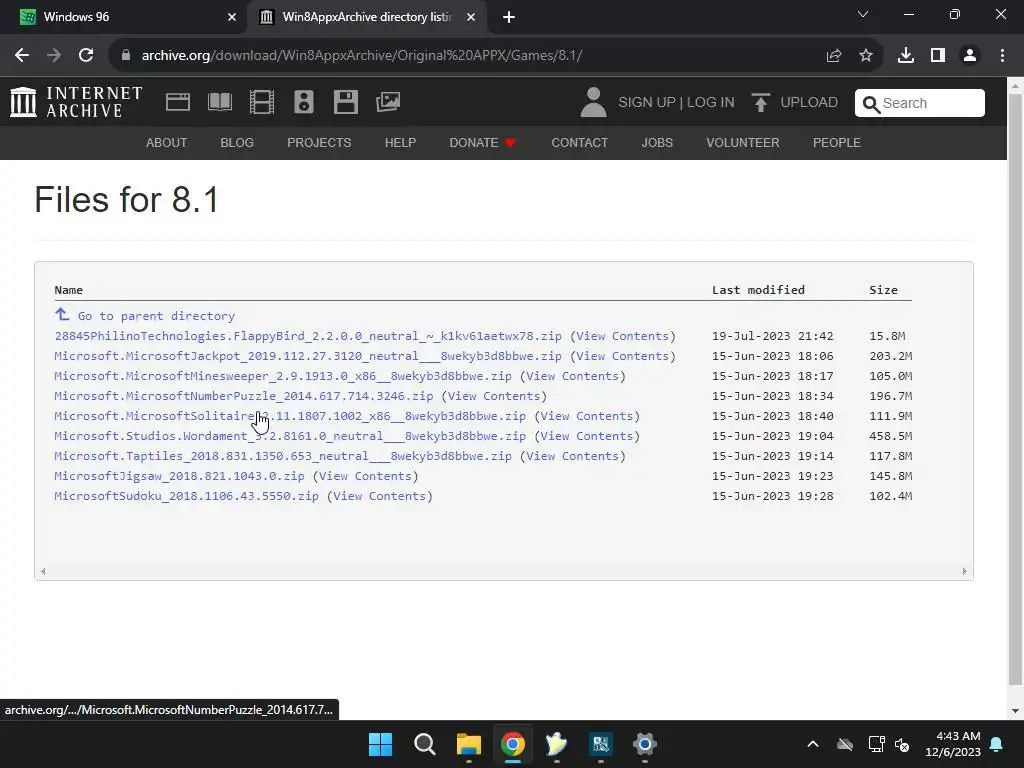Open the Audio speaker icon
The image size is (1024, 768).
coord(304,103)
